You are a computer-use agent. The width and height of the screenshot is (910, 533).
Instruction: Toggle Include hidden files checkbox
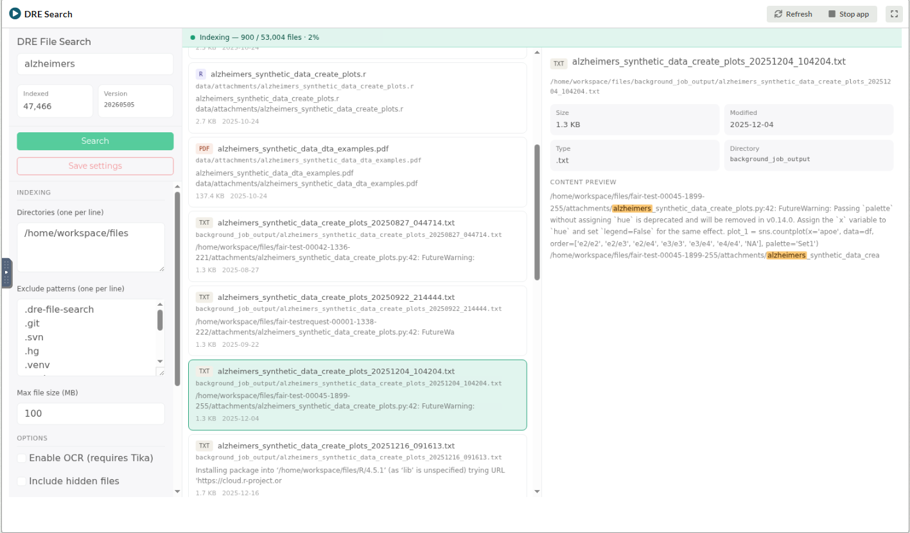(x=22, y=481)
